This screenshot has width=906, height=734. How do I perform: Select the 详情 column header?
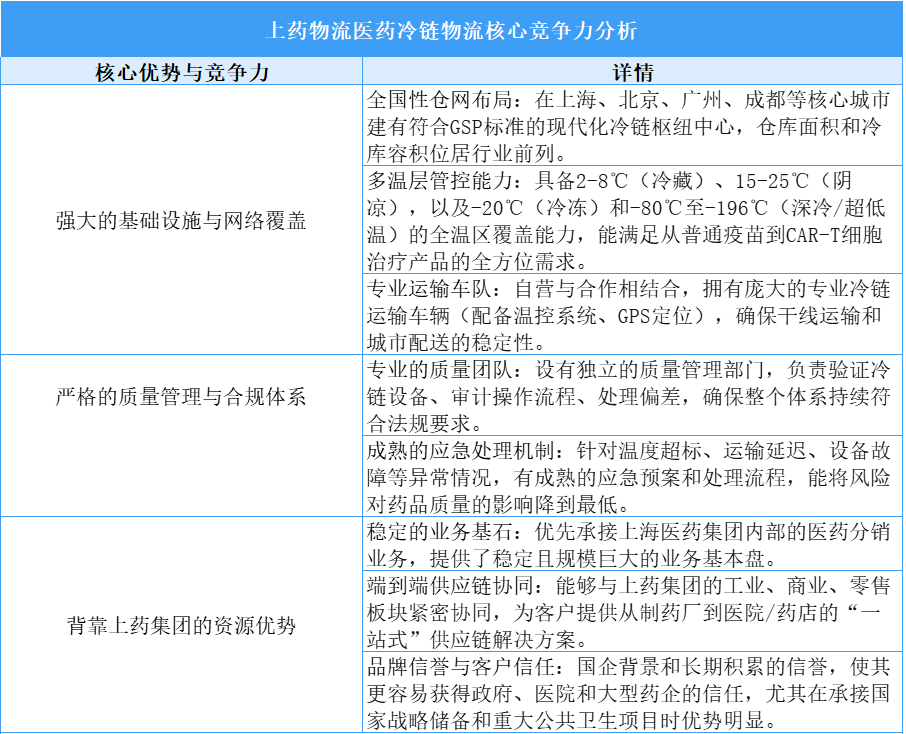[x=634, y=69]
